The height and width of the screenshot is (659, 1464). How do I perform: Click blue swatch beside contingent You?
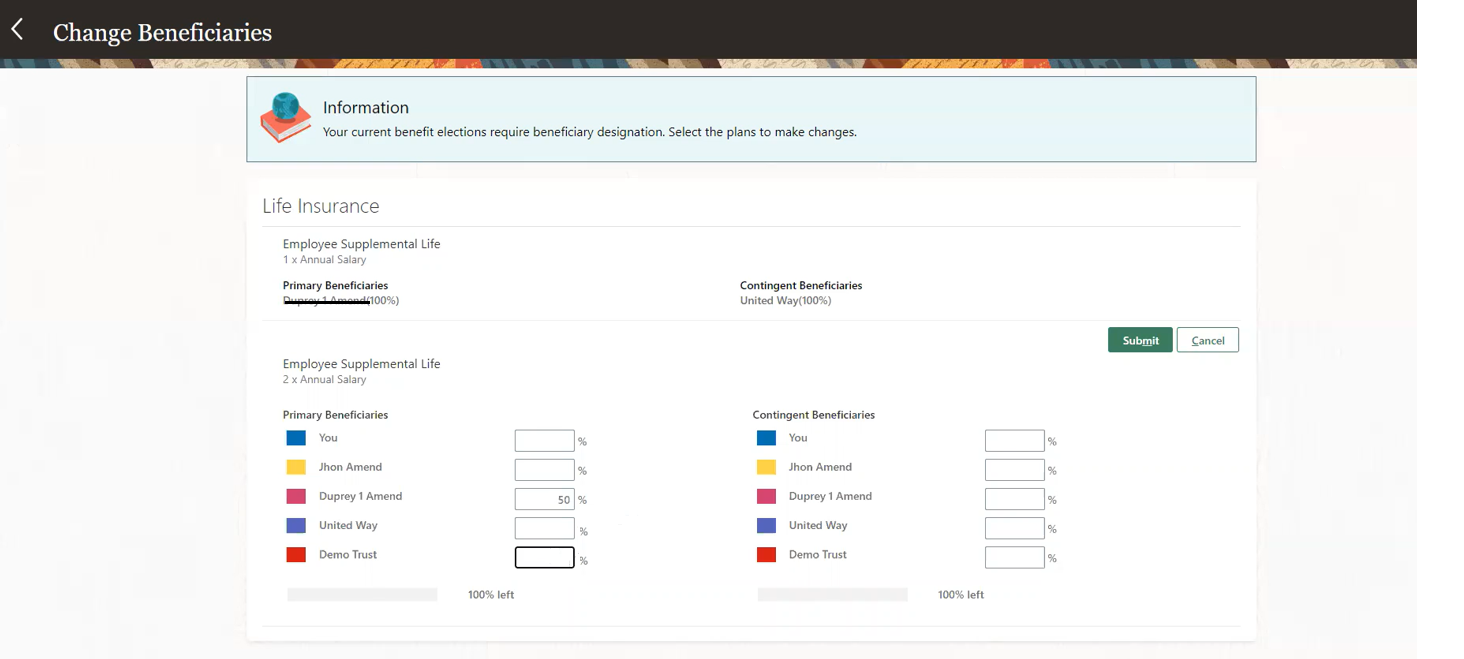coord(766,438)
